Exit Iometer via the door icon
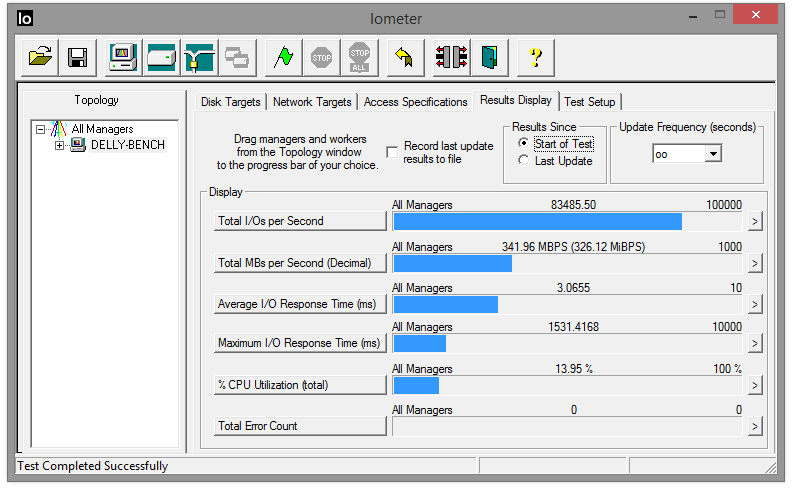The width and height of the screenshot is (792, 491). [489, 58]
